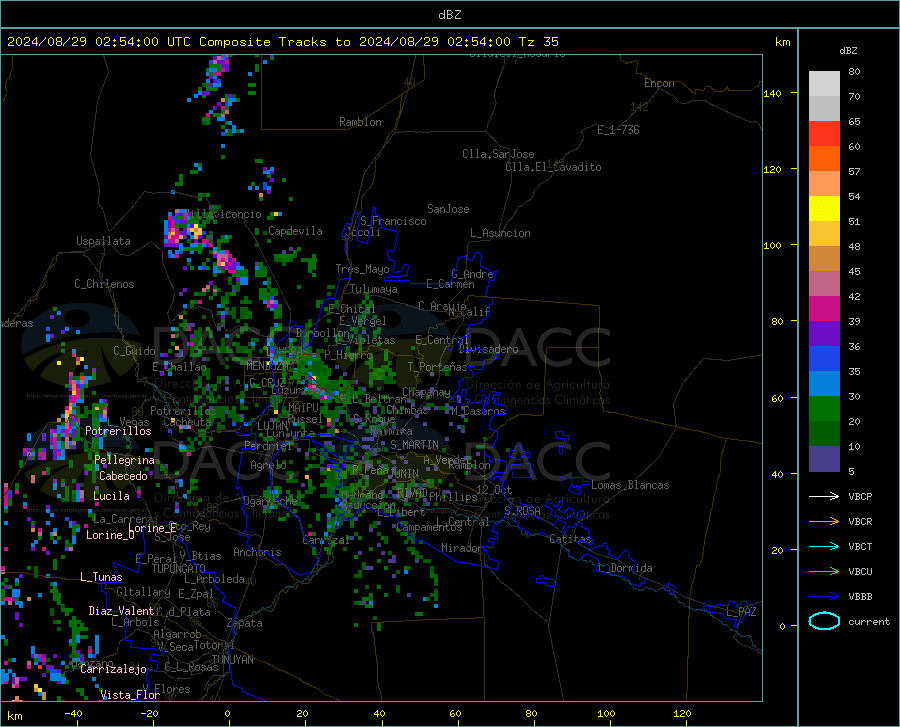This screenshot has width=900, height=727.
Task: Click the Encon place label
Action: pyautogui.click(x=659, y=84)
